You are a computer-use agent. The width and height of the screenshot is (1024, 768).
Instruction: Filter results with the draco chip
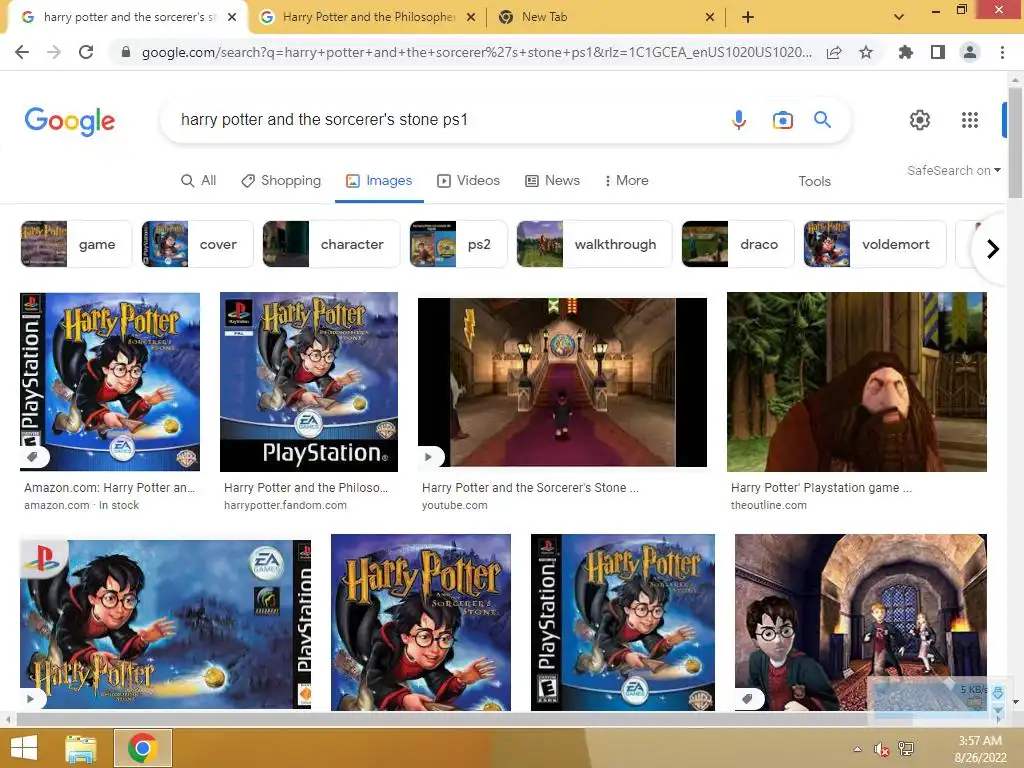[x=738, y=244]
